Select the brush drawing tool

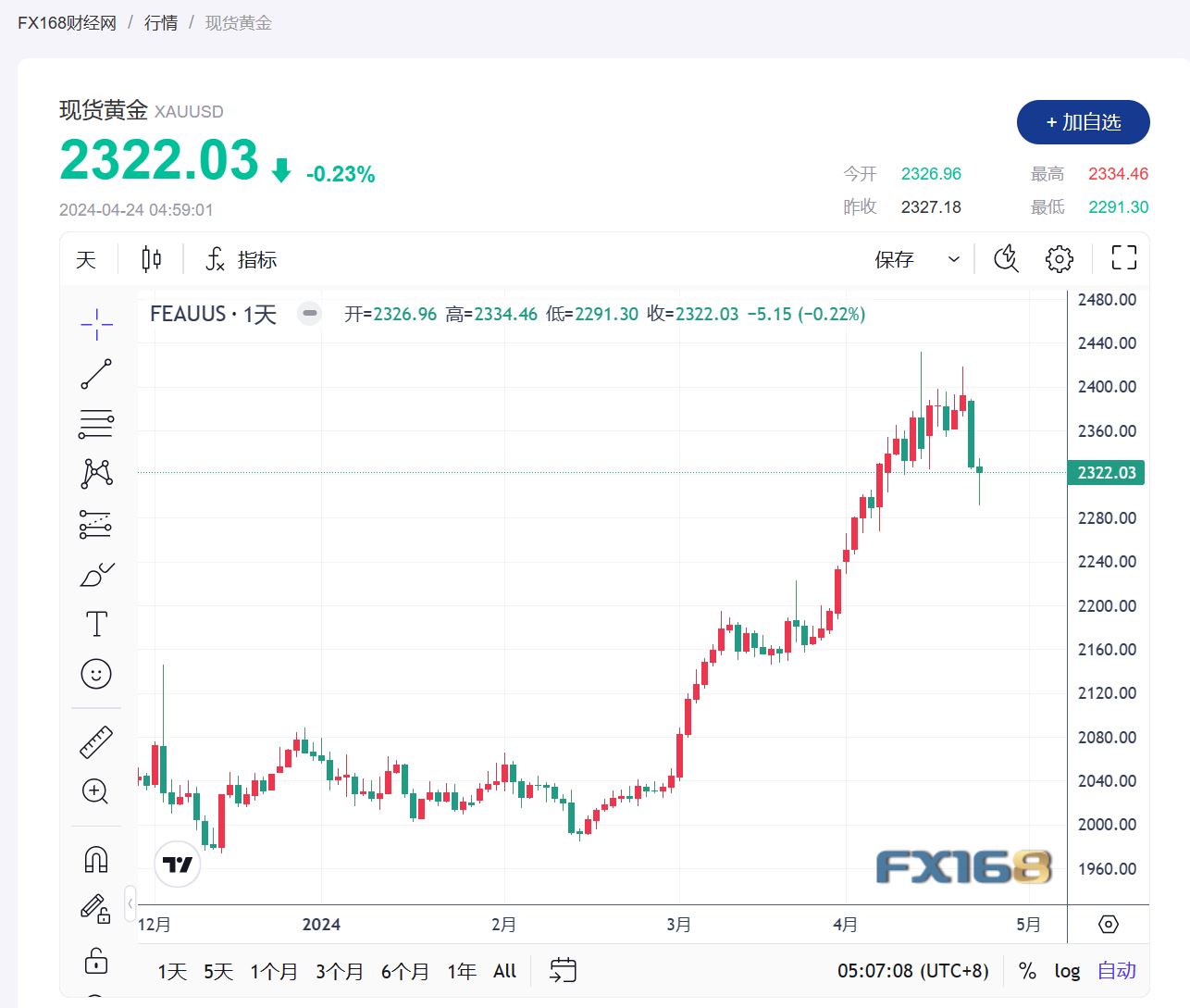(x=96, y=574)
